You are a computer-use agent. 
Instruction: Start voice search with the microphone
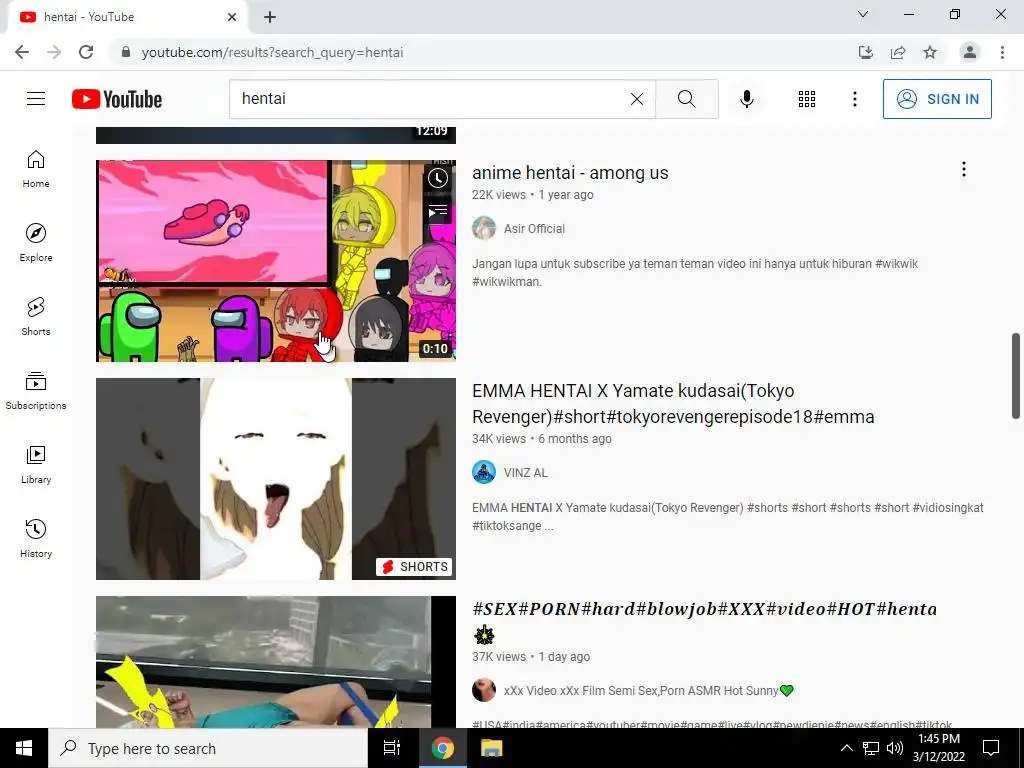[x=747, y=99]
